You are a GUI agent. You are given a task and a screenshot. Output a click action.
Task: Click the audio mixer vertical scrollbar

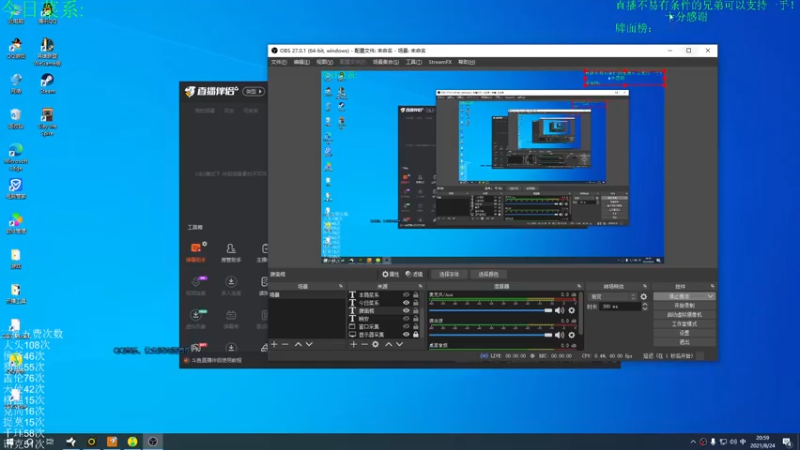580,311
